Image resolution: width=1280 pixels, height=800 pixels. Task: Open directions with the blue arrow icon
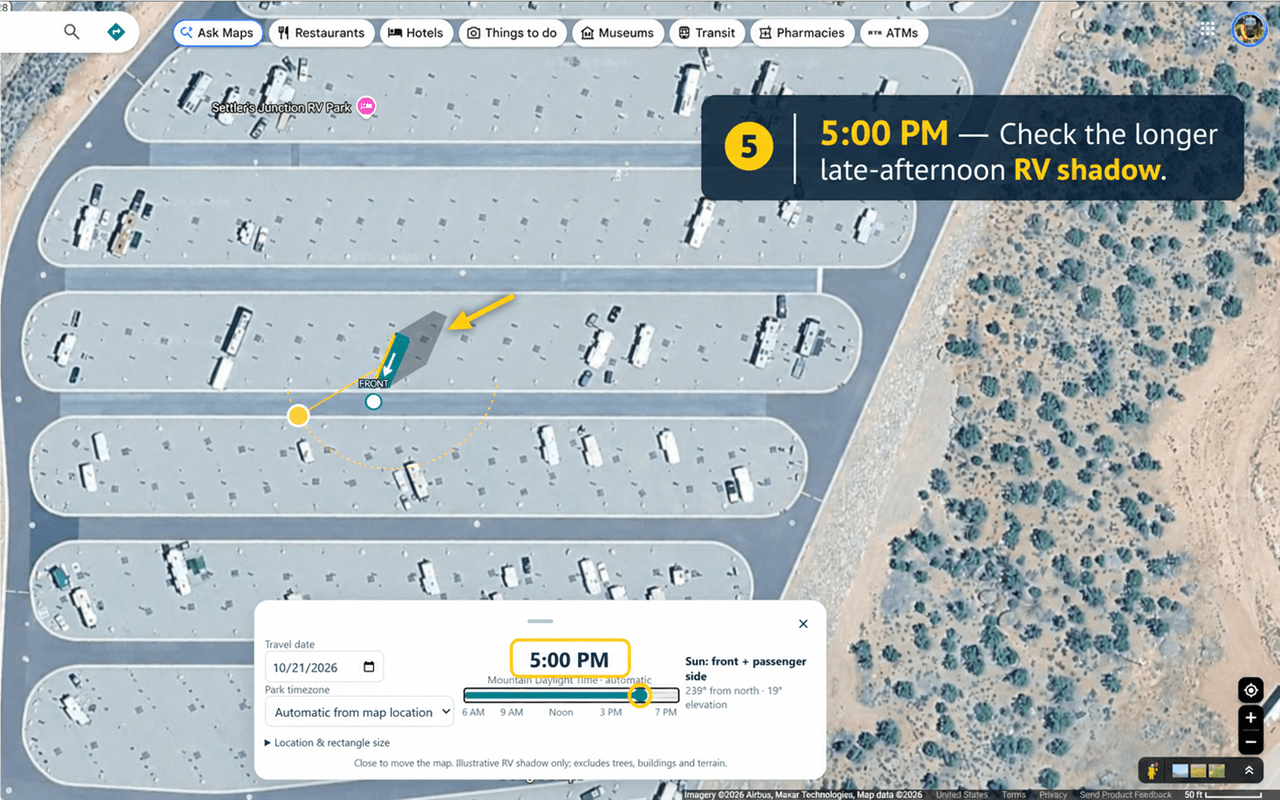[116, 32]
